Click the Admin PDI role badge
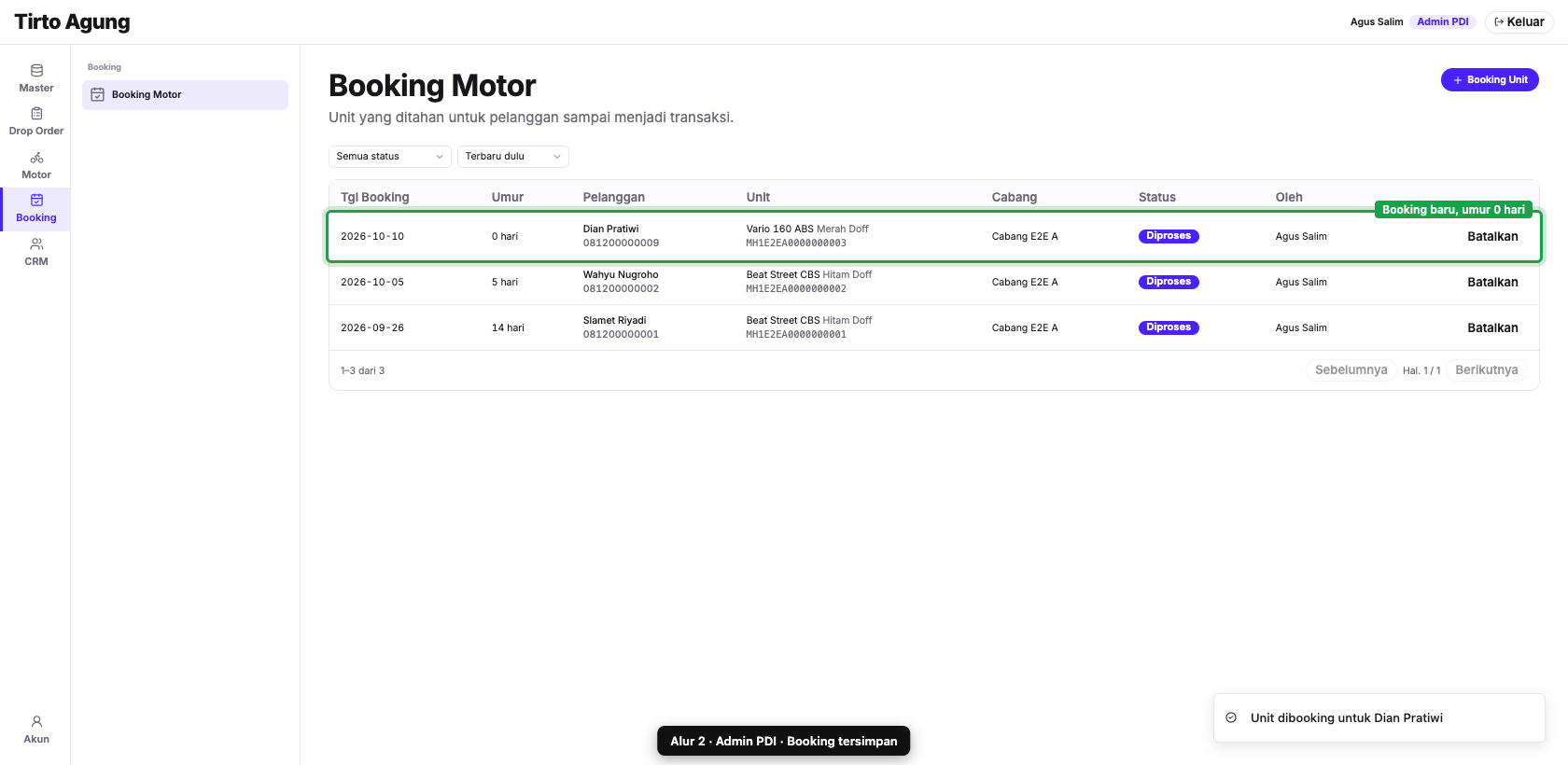 1442,21
